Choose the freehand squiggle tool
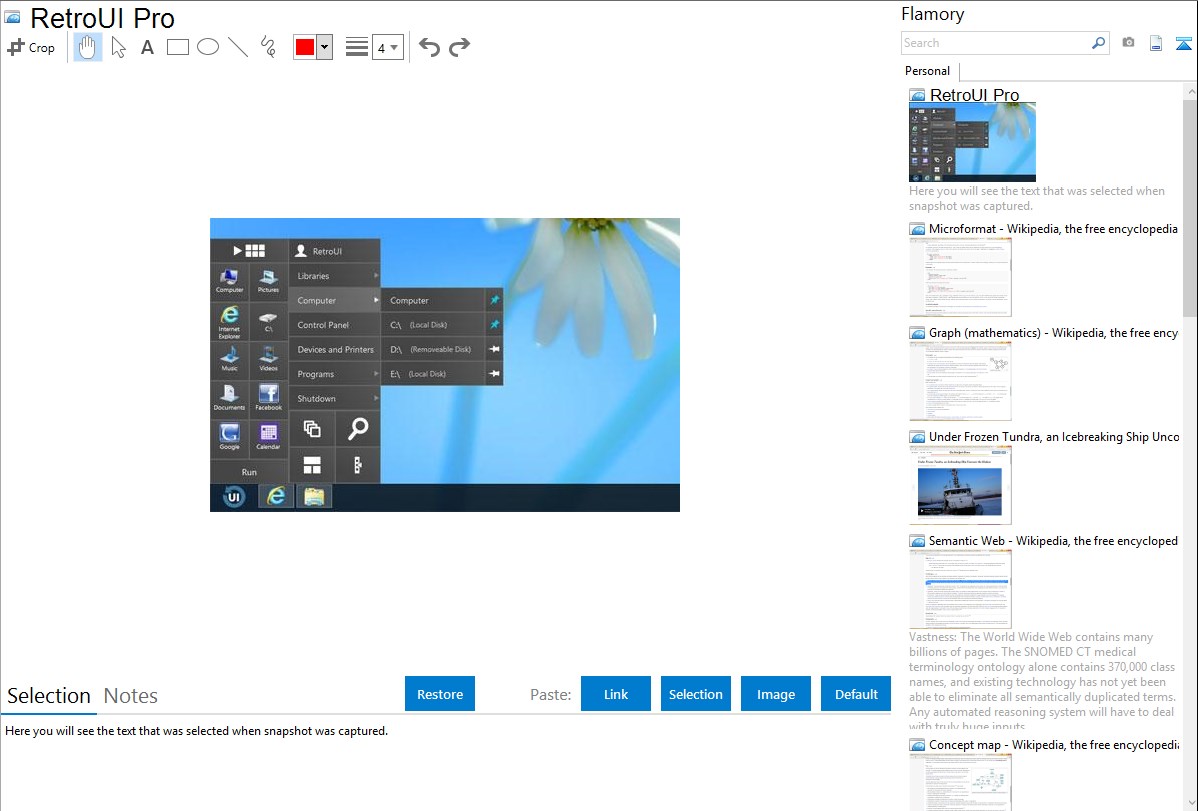1198x811 pixels. 268,47
